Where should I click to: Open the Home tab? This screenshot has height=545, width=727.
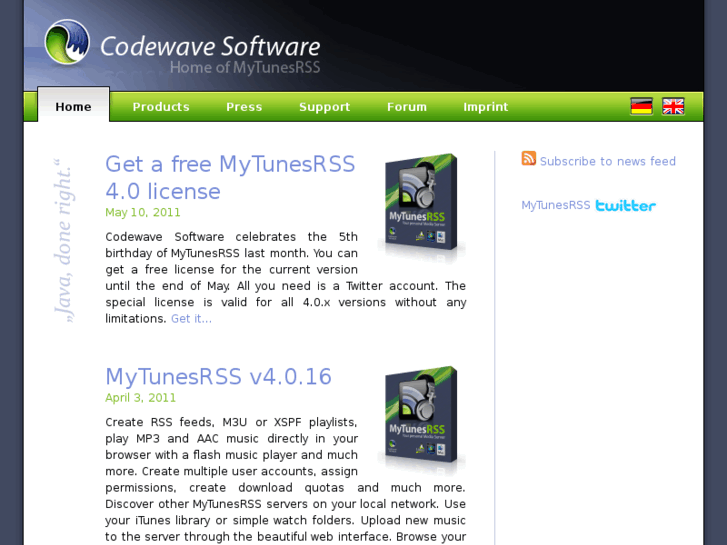point(73,106)
